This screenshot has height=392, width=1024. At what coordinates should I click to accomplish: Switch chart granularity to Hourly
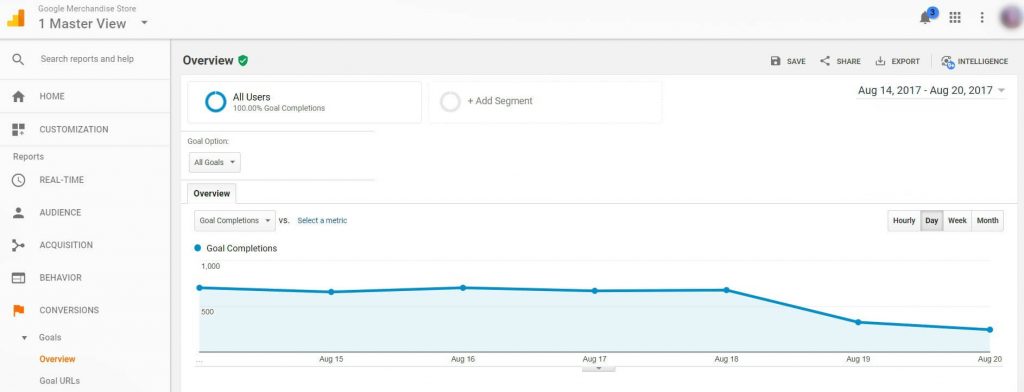(x=904, y=221)
